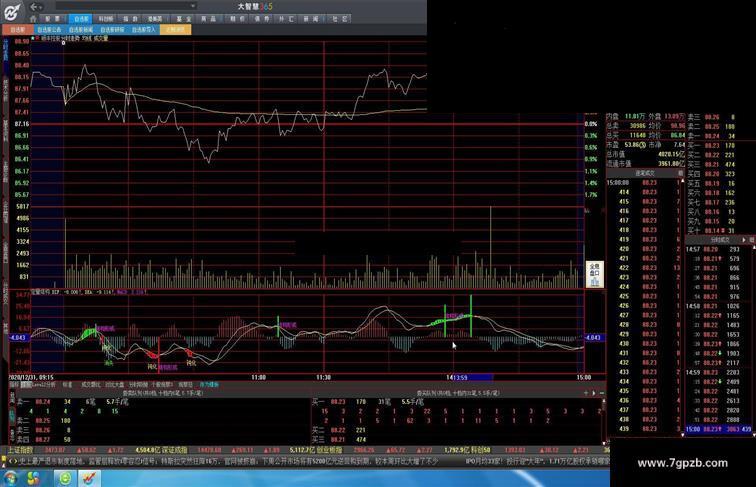Click the 卖一 88.24 ask row
756x487 pixels.
pyautogui.click(x=72, y=402)
